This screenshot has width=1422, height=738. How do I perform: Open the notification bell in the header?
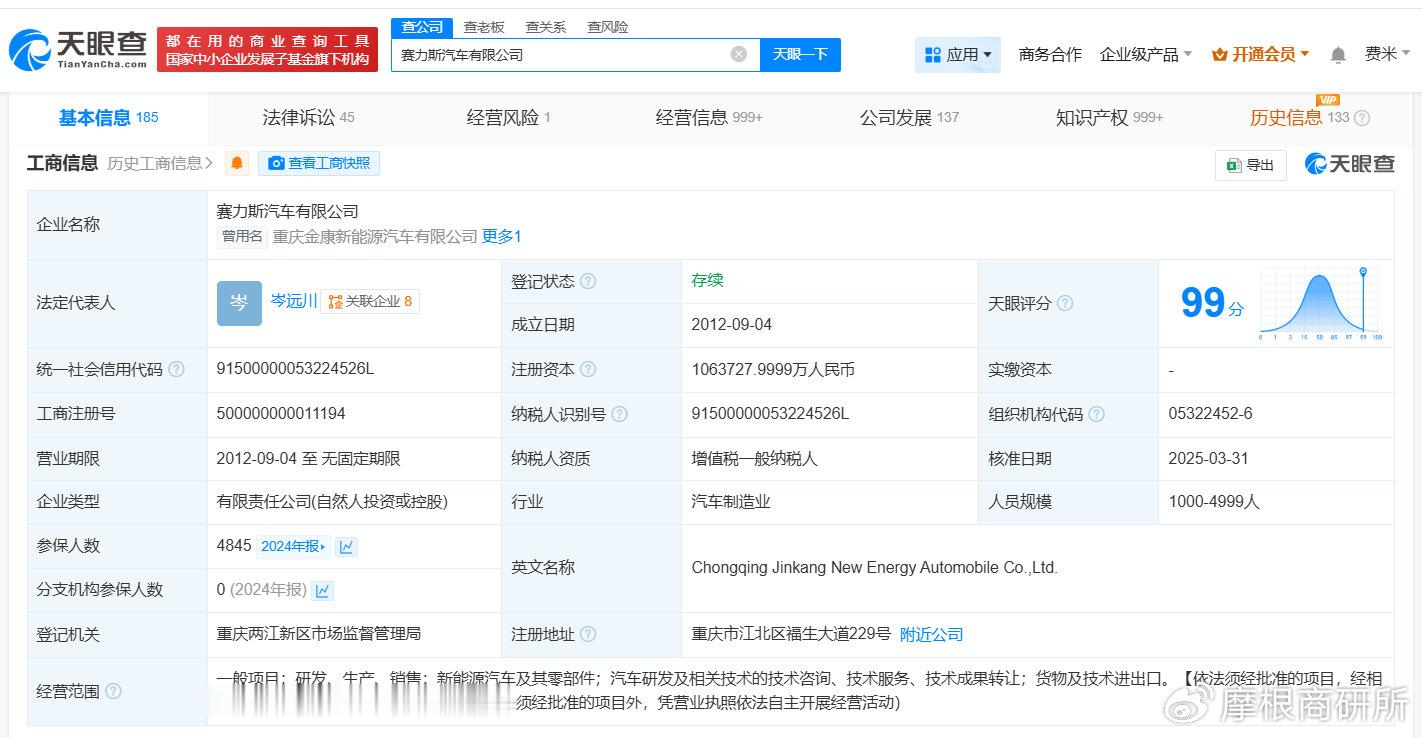point(1338,55)
